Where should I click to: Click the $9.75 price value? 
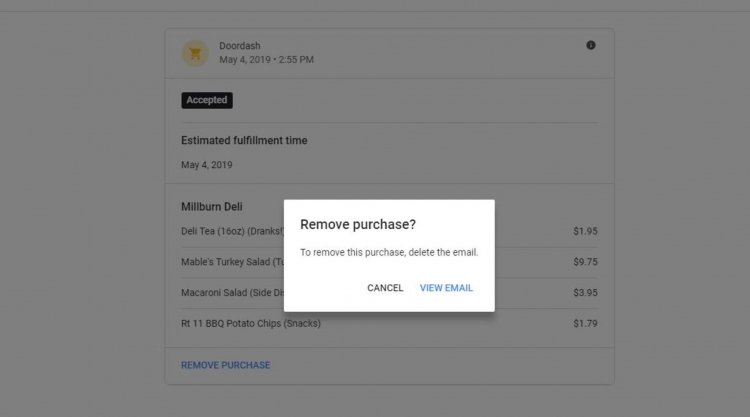coord(585,262)
